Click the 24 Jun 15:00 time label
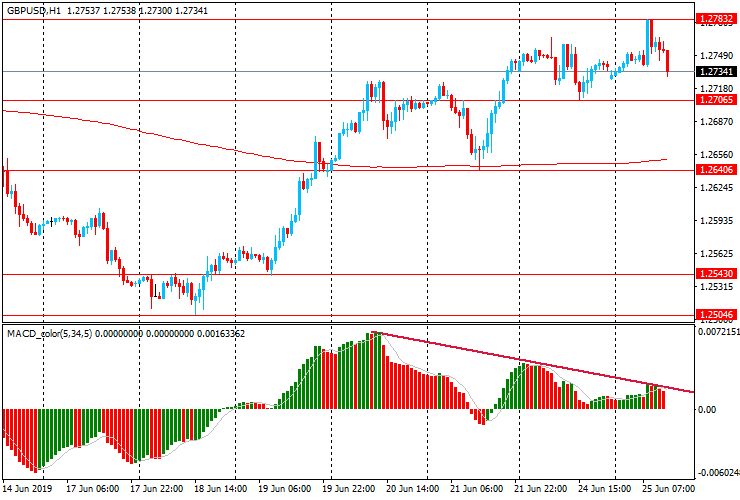Viewport: 740px width, 500px height. [x=605, y=488]
